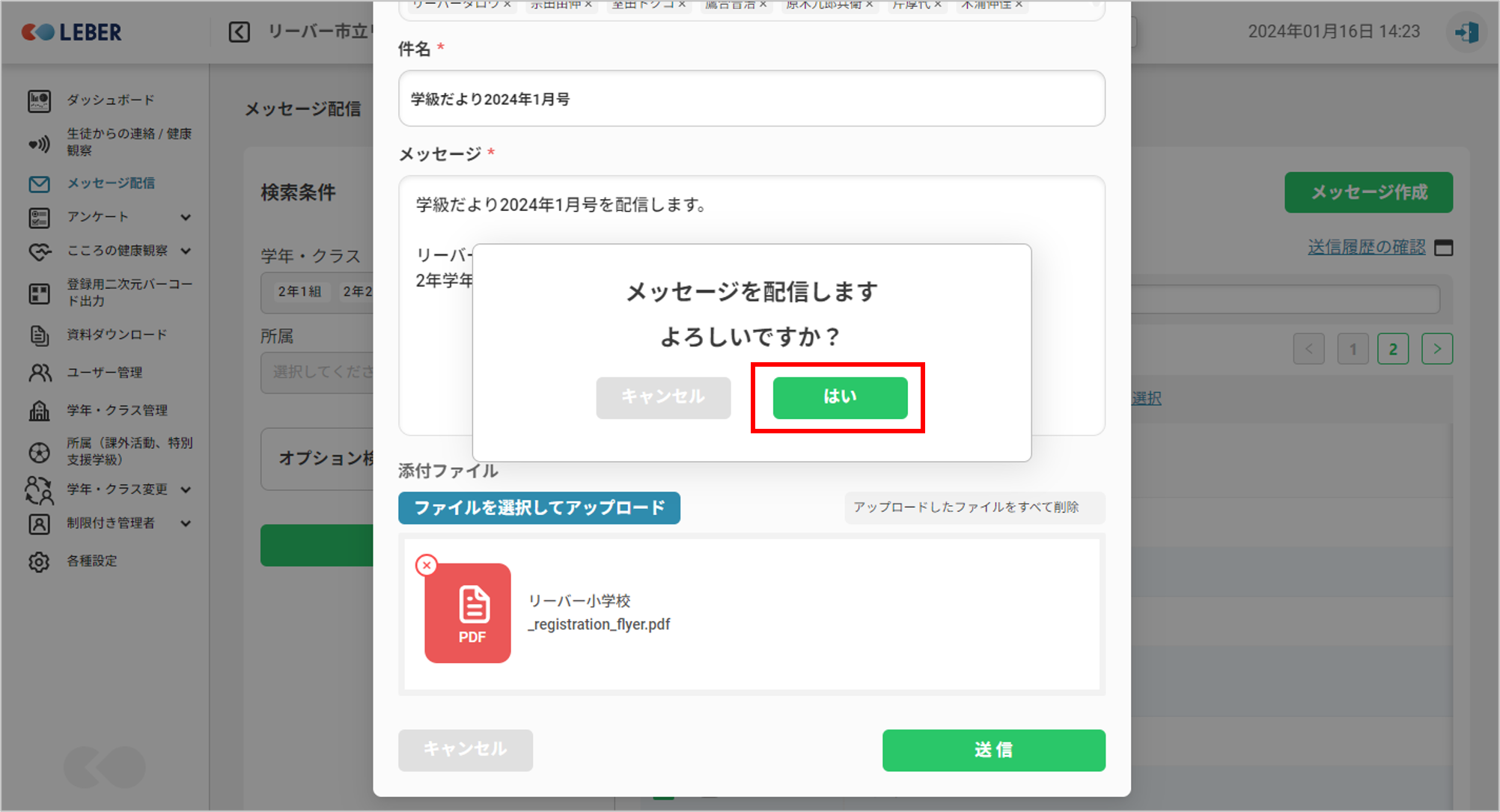Click the green はい confirmation button

pyautogui.click(x=840, y=397)
